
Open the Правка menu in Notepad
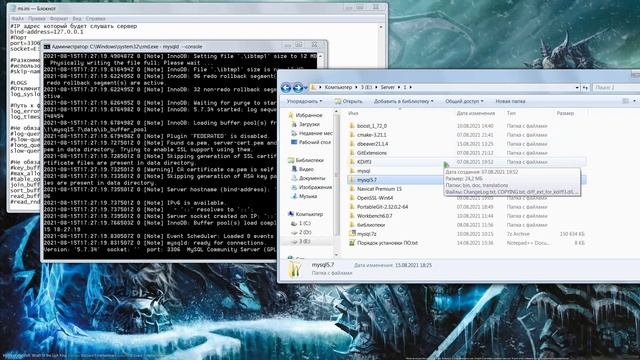point(37,18)
